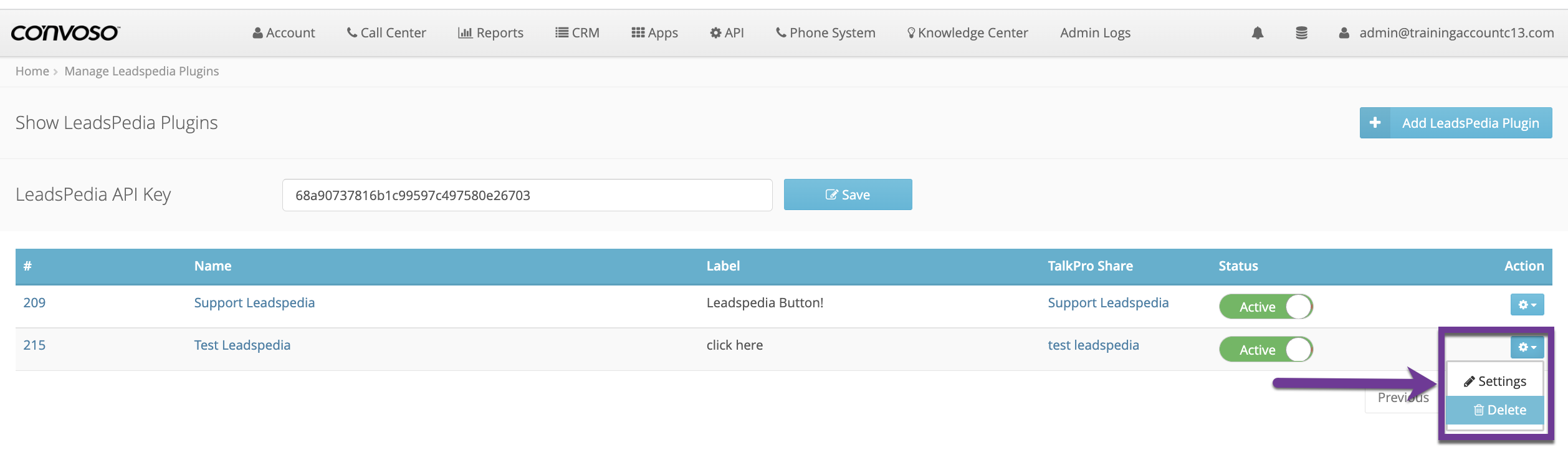
Task: Expand gear dropdown for Support Leadspedia row
Action: pos(1526,305)
